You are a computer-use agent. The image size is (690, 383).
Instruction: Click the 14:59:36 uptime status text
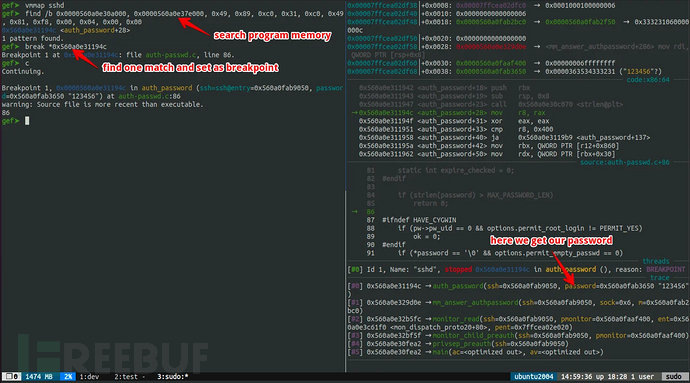point(607,377)
